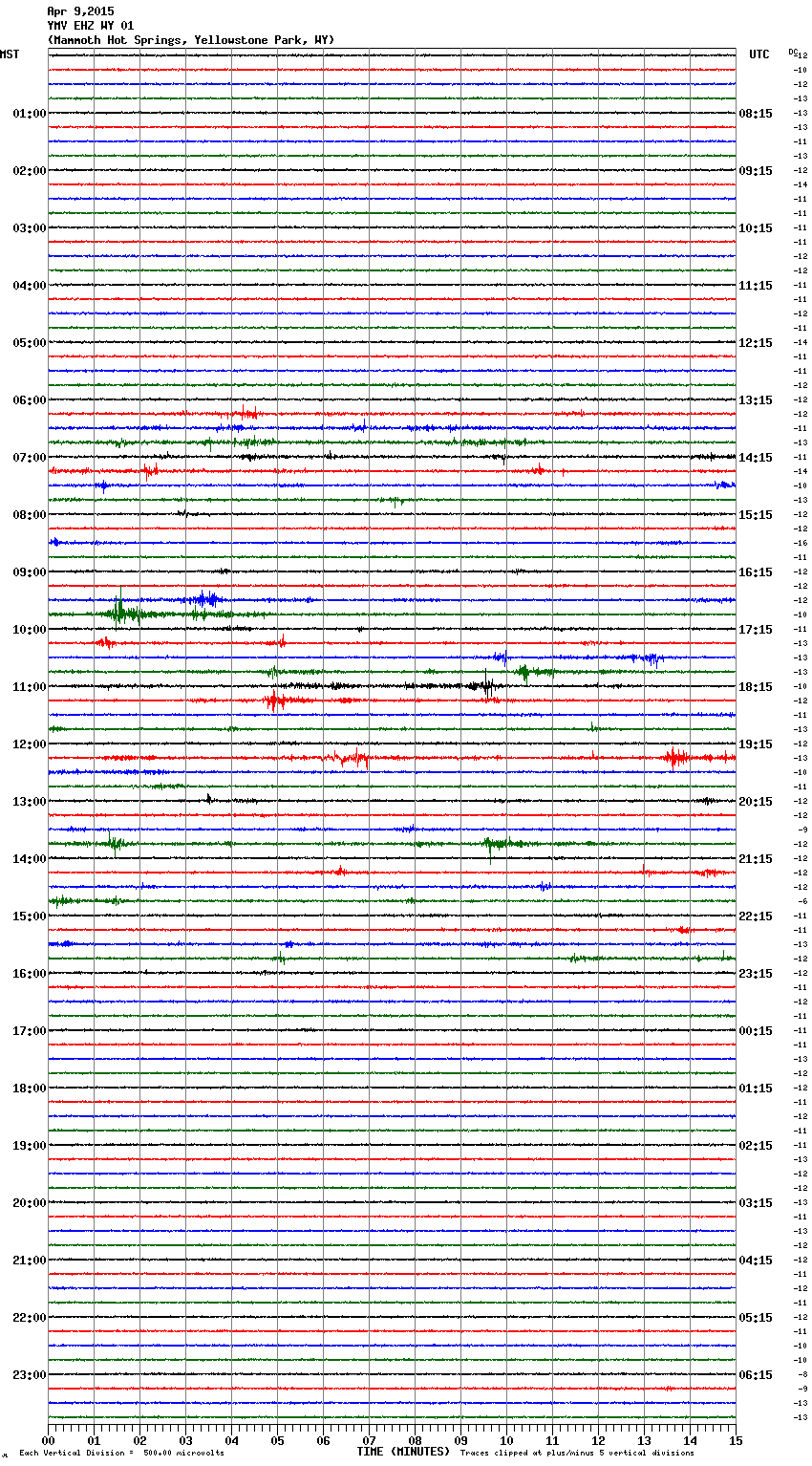Select the MST hour label "06:00"
The image size is (812, 1466).
[x=30, y=400]
